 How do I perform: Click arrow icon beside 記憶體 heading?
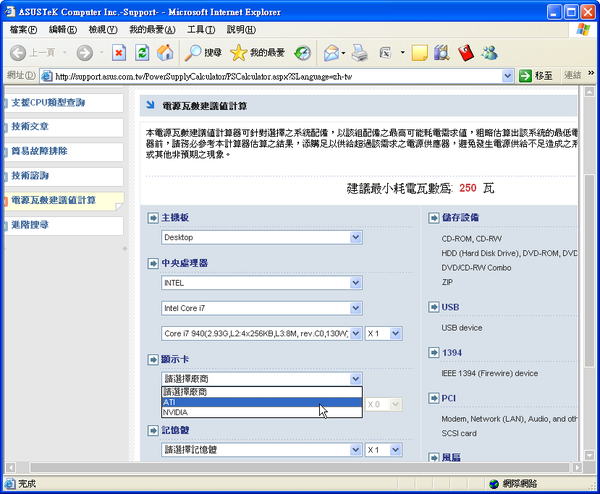point(153,430)
